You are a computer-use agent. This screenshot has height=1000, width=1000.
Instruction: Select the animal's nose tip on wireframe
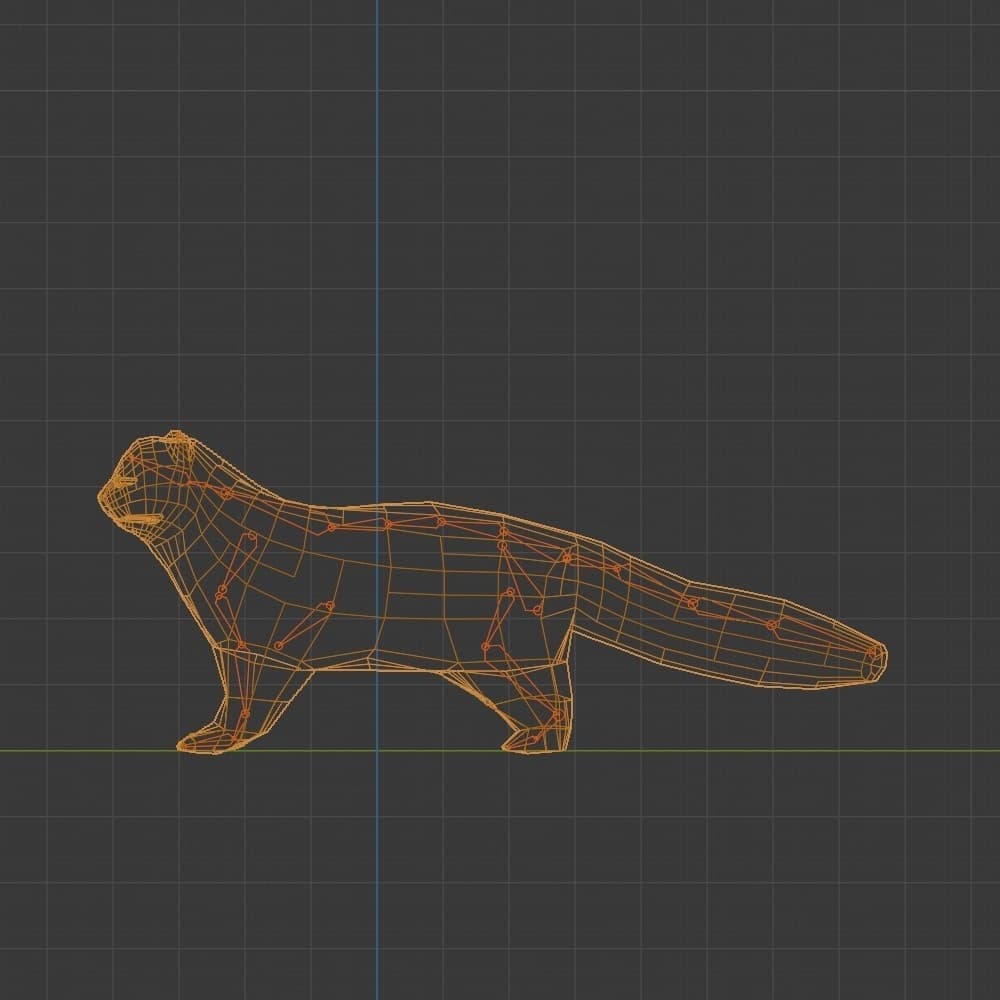(x=101, y=497)
